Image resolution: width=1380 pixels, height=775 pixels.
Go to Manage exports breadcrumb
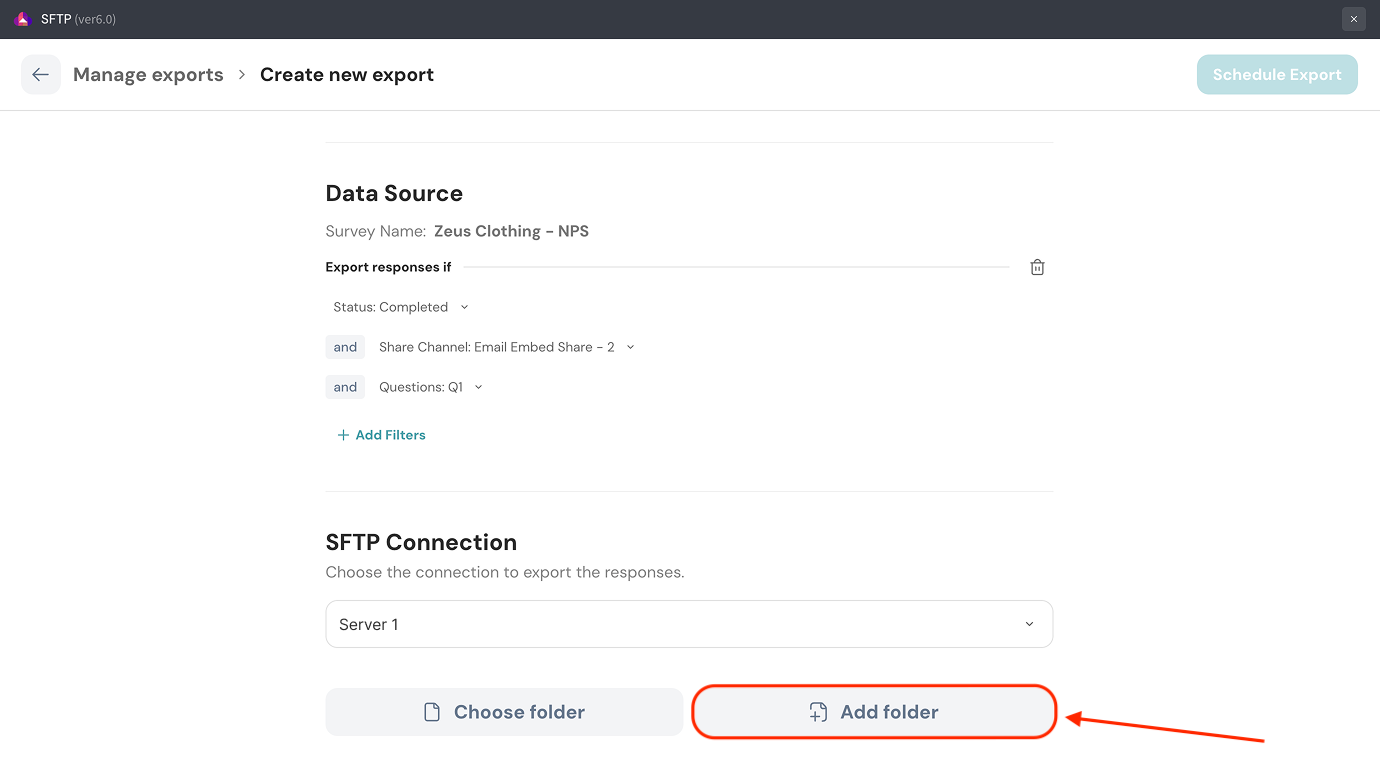[x=148, y=75]
